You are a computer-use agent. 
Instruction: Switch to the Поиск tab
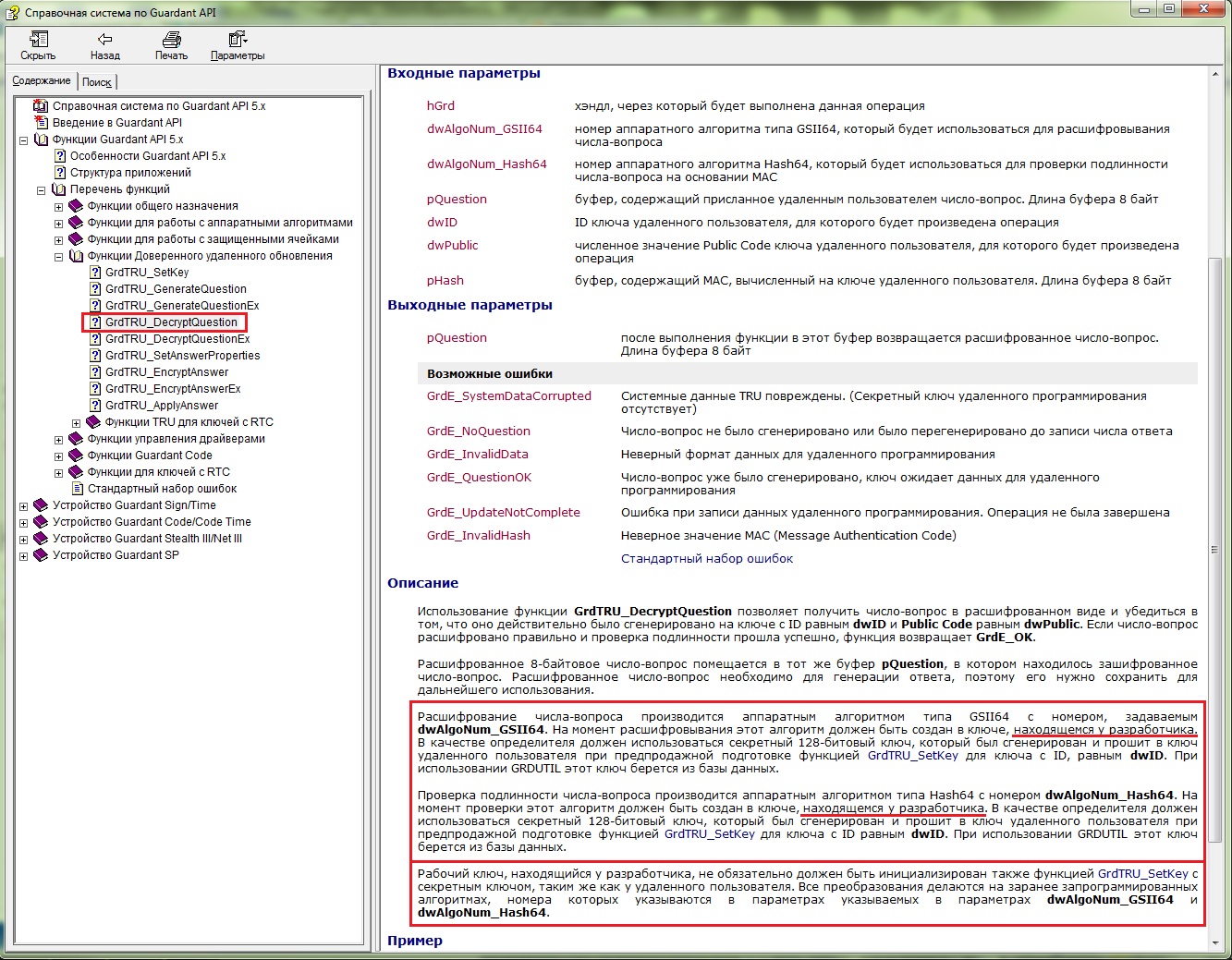coord(97,82)
